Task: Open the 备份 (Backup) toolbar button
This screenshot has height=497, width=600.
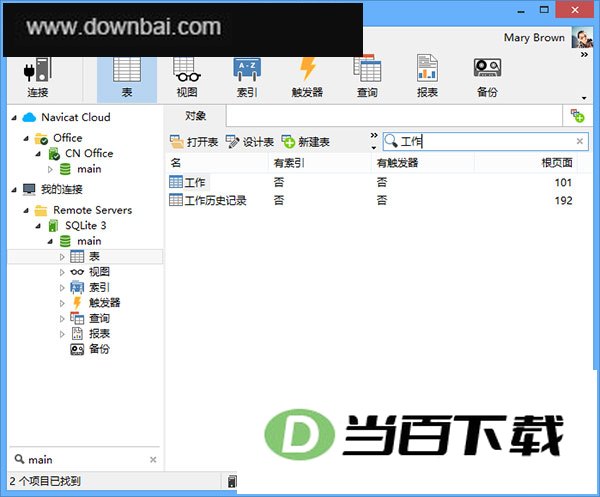Action: 488,78
